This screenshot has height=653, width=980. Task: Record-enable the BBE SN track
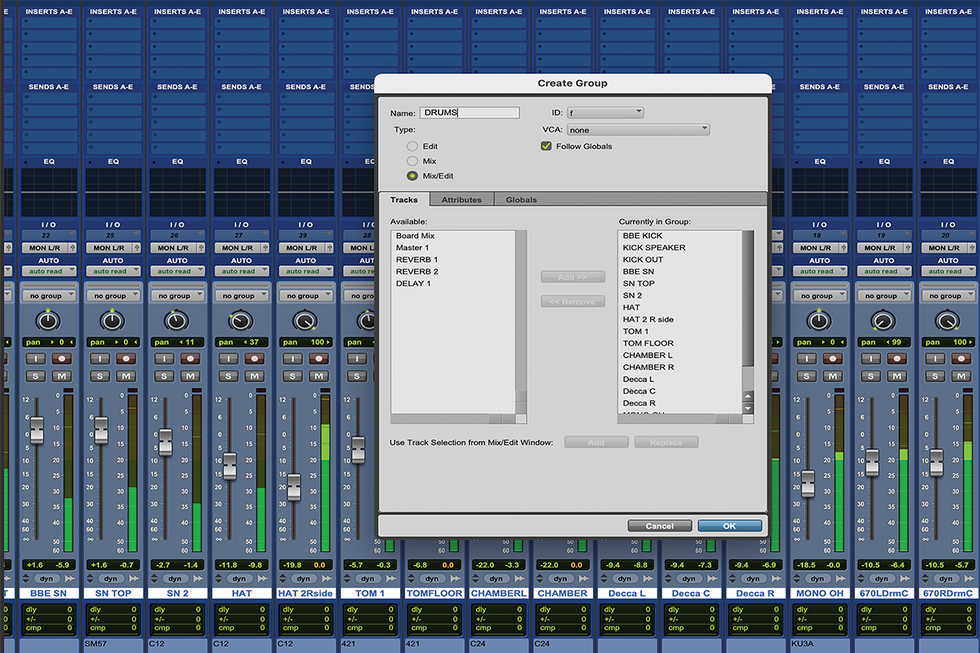(x=62, y=359)
